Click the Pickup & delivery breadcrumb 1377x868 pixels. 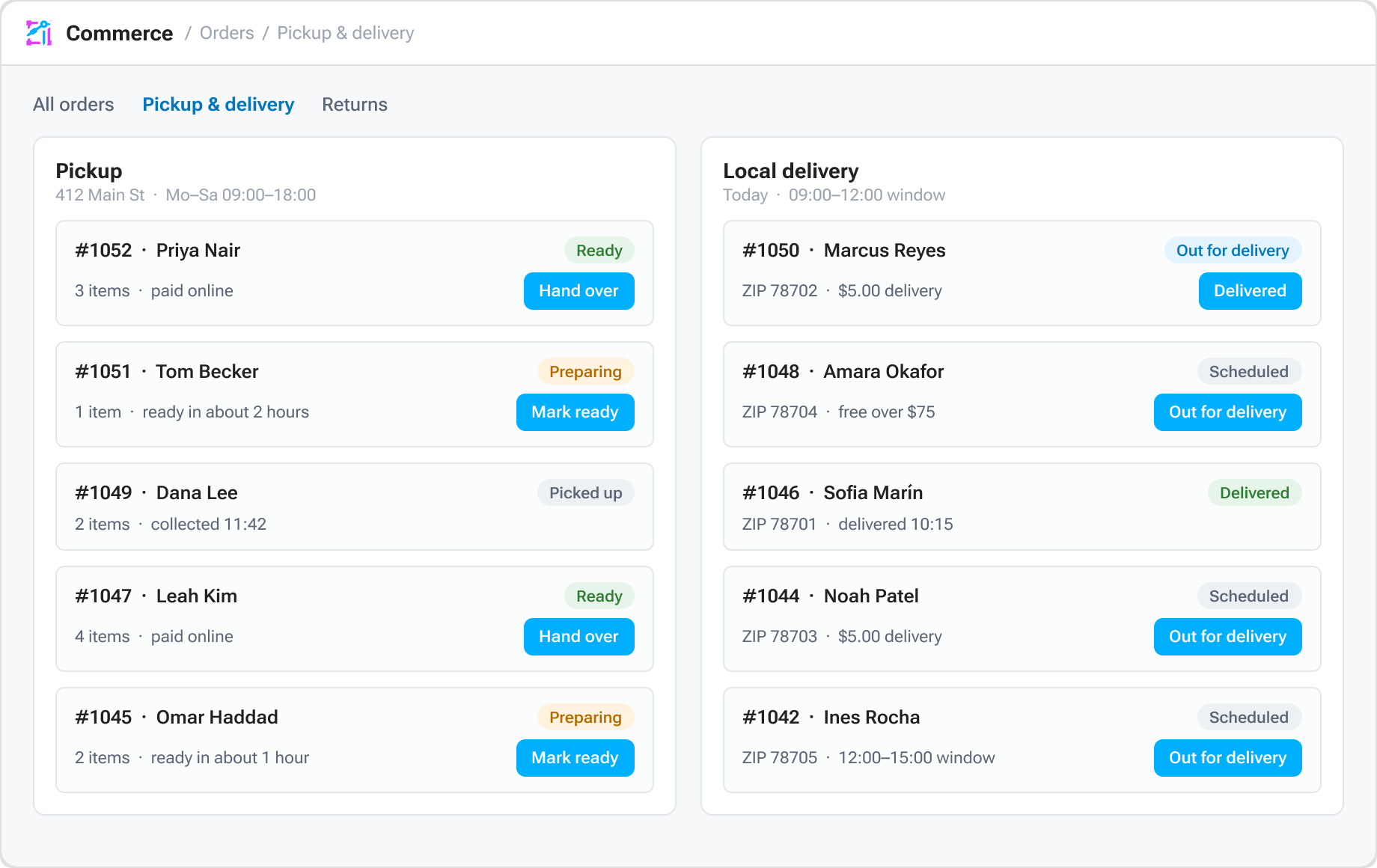tap(346, 33)
